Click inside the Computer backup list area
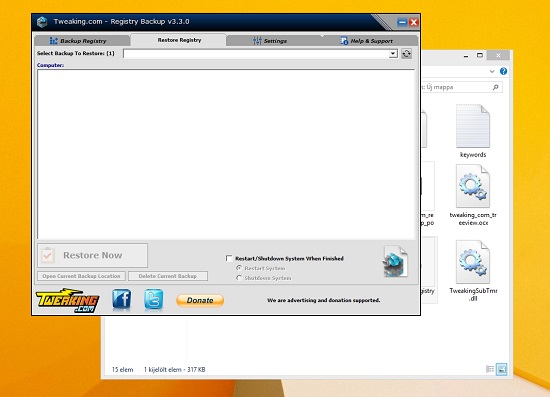Image resolution: width=550 pixels, height=397 pixels. 226,154
